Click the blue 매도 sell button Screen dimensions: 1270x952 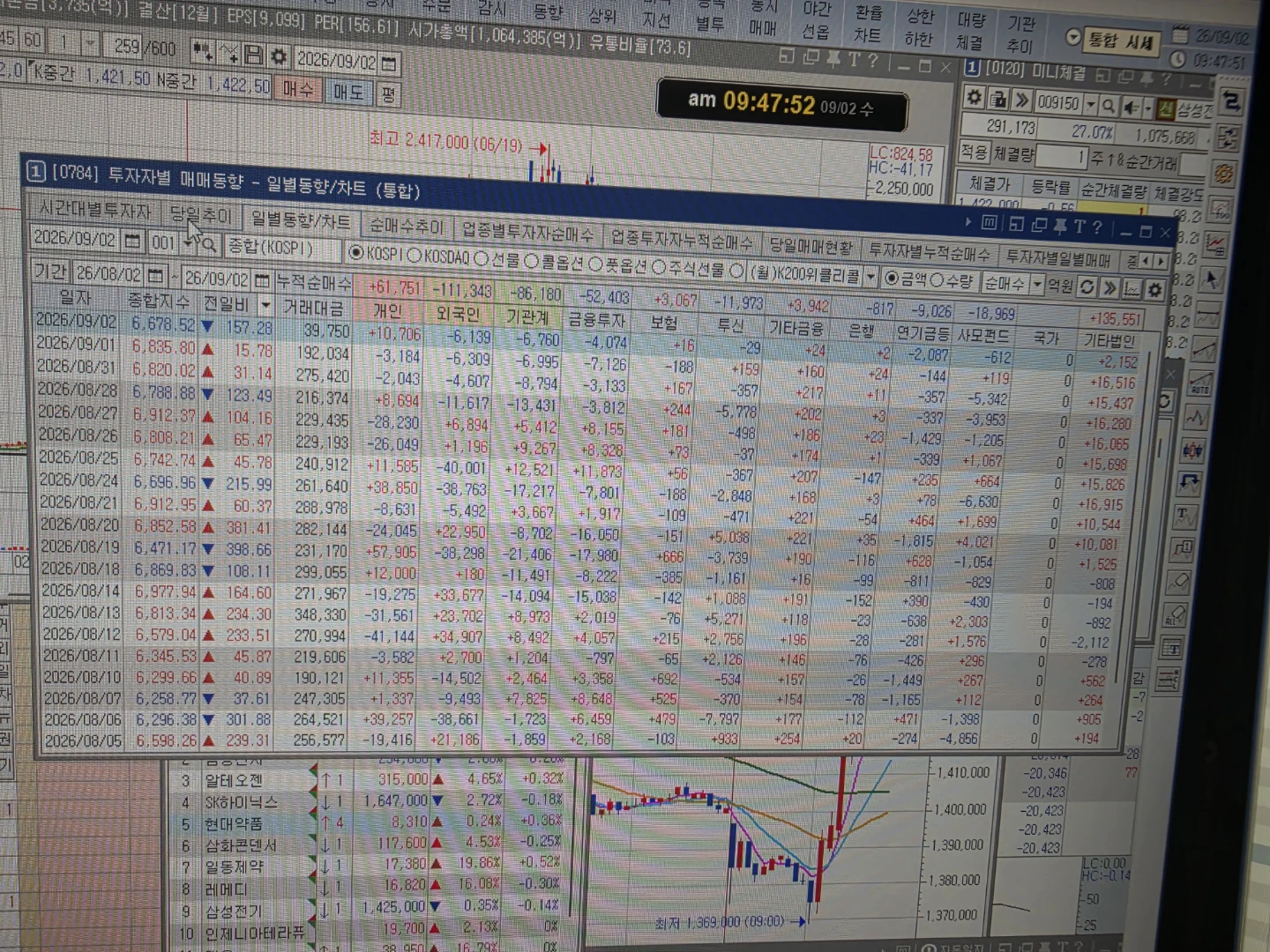click(x=347, y=92)
